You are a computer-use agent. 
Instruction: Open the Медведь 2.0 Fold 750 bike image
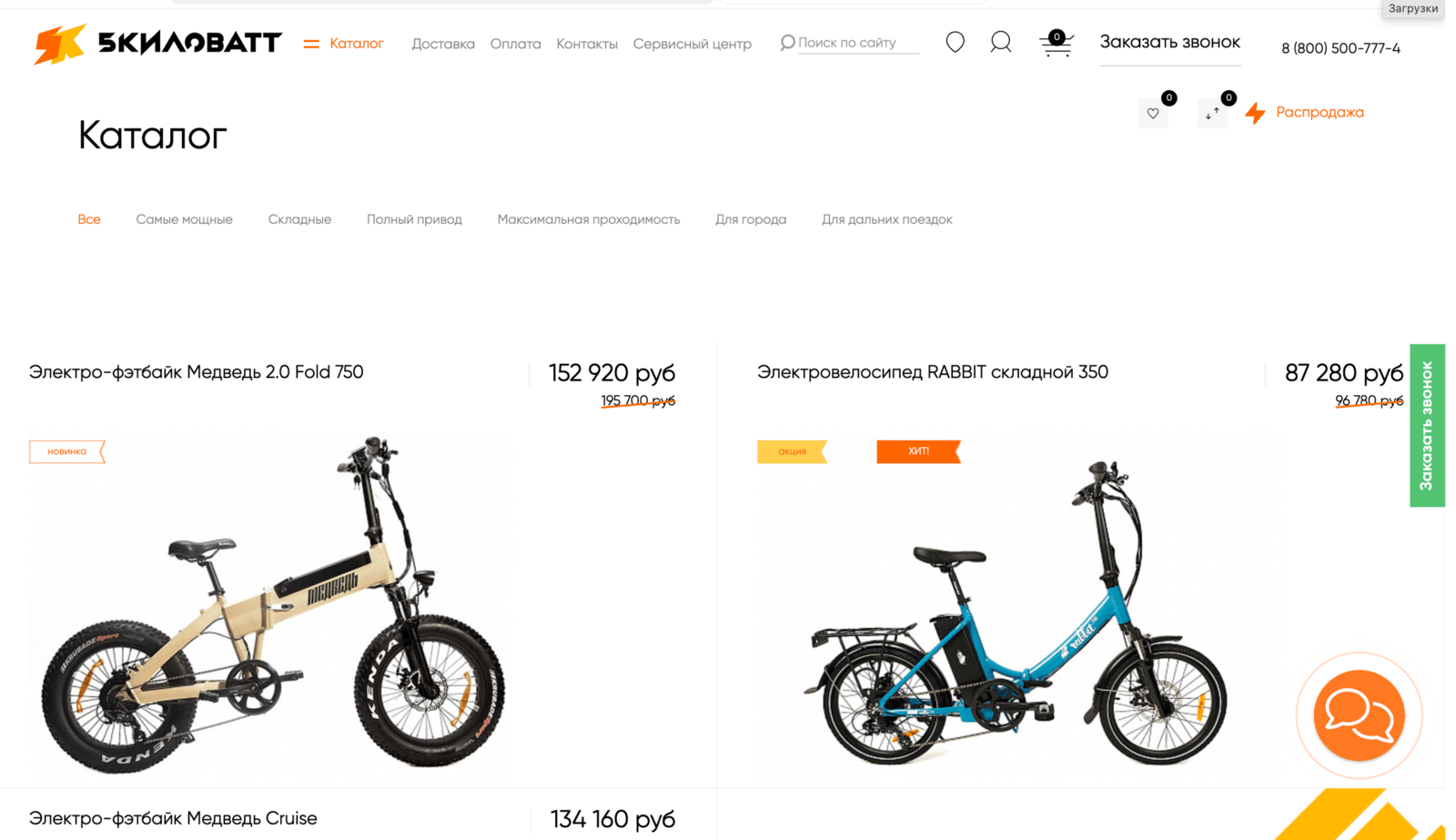click(273, 605)
